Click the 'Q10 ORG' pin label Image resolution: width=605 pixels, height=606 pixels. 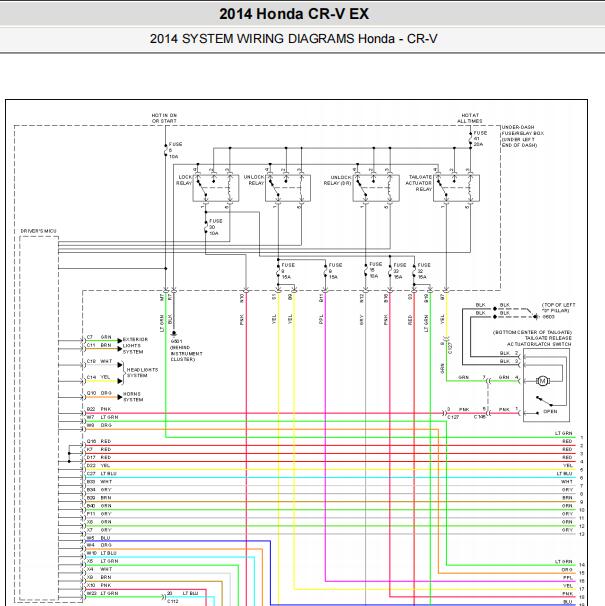coord(99,393)
